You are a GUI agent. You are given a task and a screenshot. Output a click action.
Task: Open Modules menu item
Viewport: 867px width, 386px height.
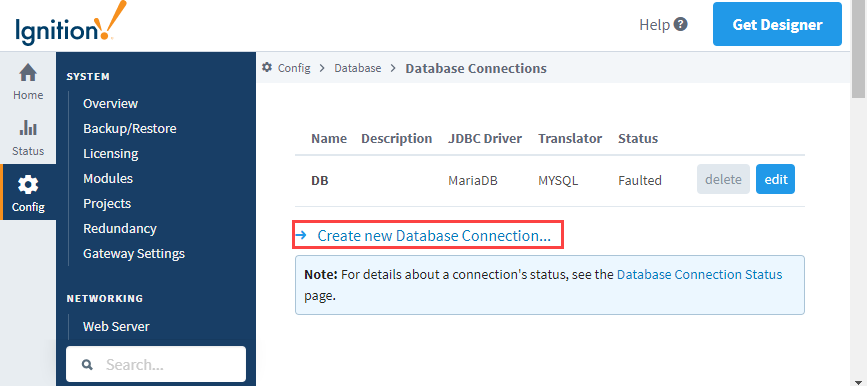pos(108,178)
